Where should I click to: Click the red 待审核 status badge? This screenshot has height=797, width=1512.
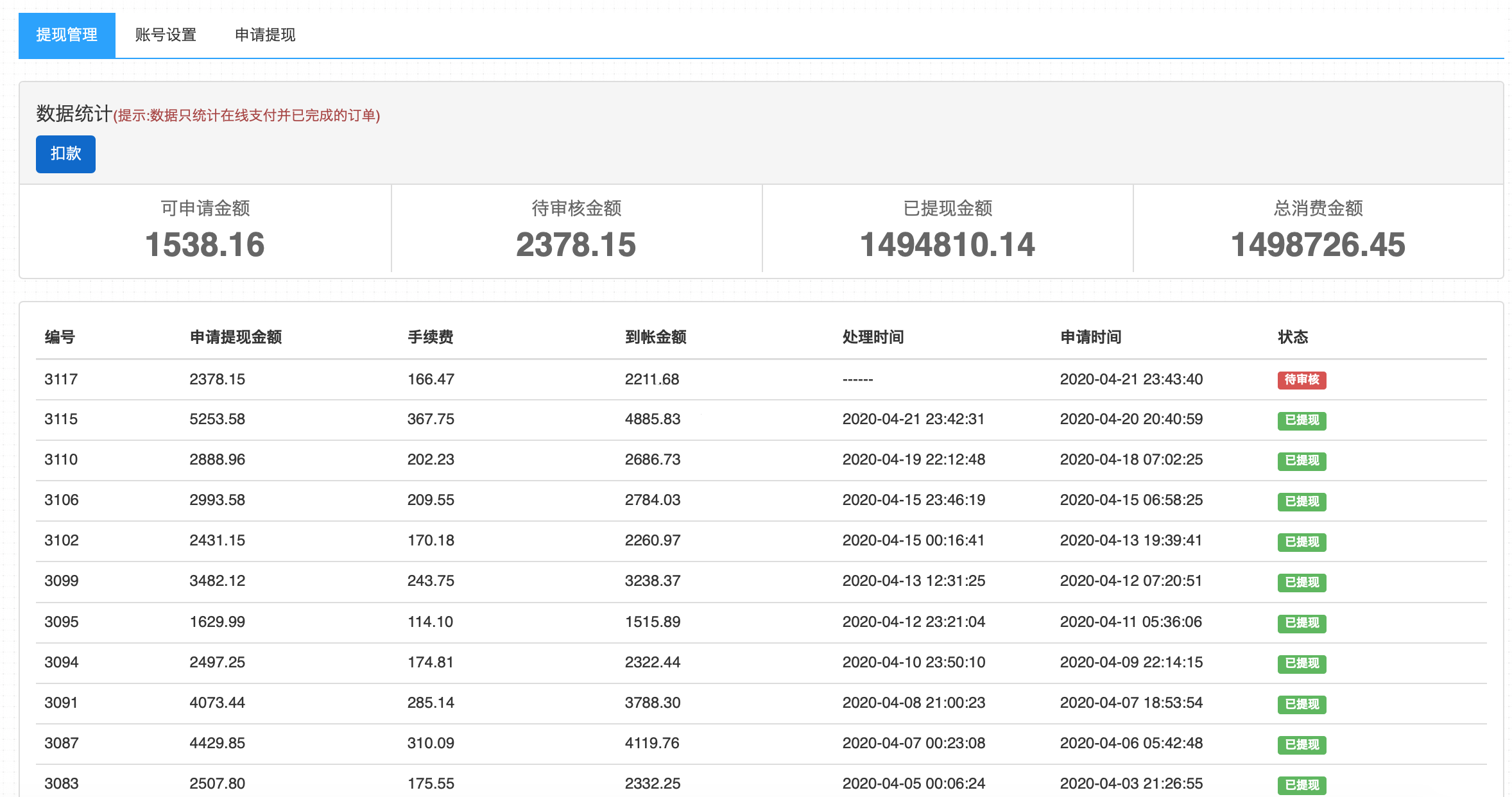click(x=1301, y=380)
